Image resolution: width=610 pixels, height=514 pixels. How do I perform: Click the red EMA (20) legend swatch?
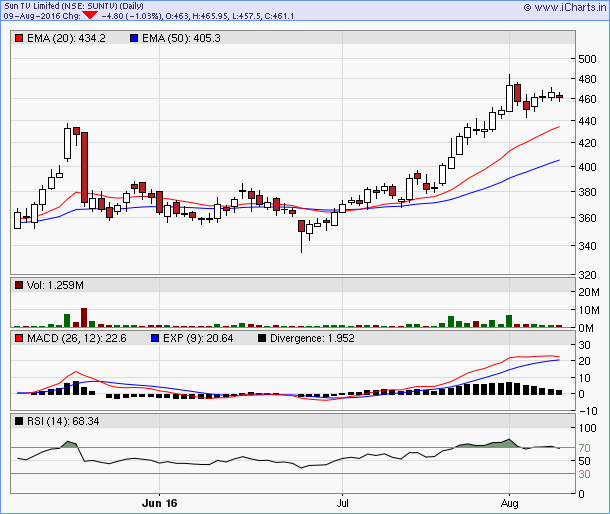coord(19,38)
